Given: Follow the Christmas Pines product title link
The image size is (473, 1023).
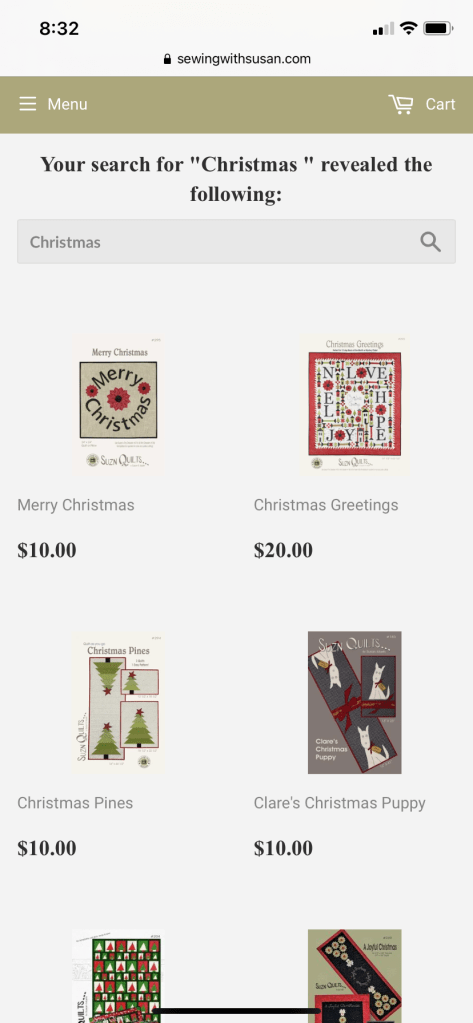Looking at the screenshot, I should click(x=75, y=803).
